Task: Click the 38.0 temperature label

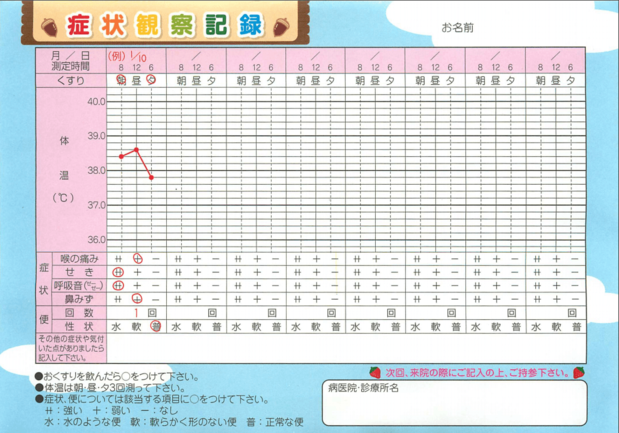Action: [96, 171]
